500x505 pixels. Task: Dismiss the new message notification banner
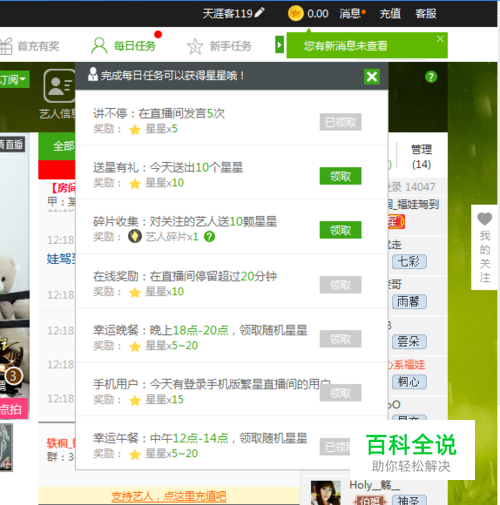pos(440,39)
